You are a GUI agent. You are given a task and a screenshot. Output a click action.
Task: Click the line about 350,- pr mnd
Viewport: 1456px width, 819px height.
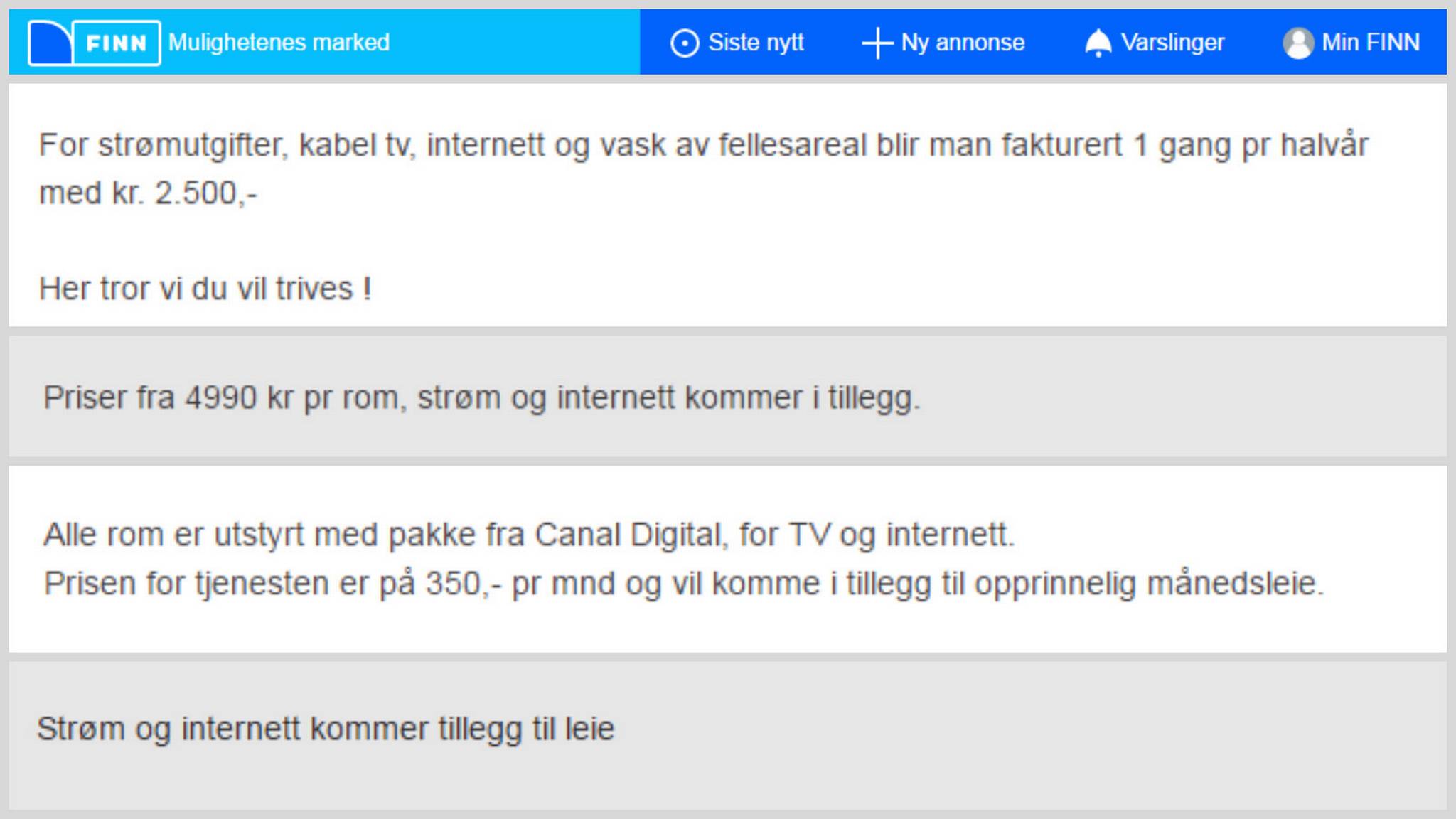tap(683, 584)
